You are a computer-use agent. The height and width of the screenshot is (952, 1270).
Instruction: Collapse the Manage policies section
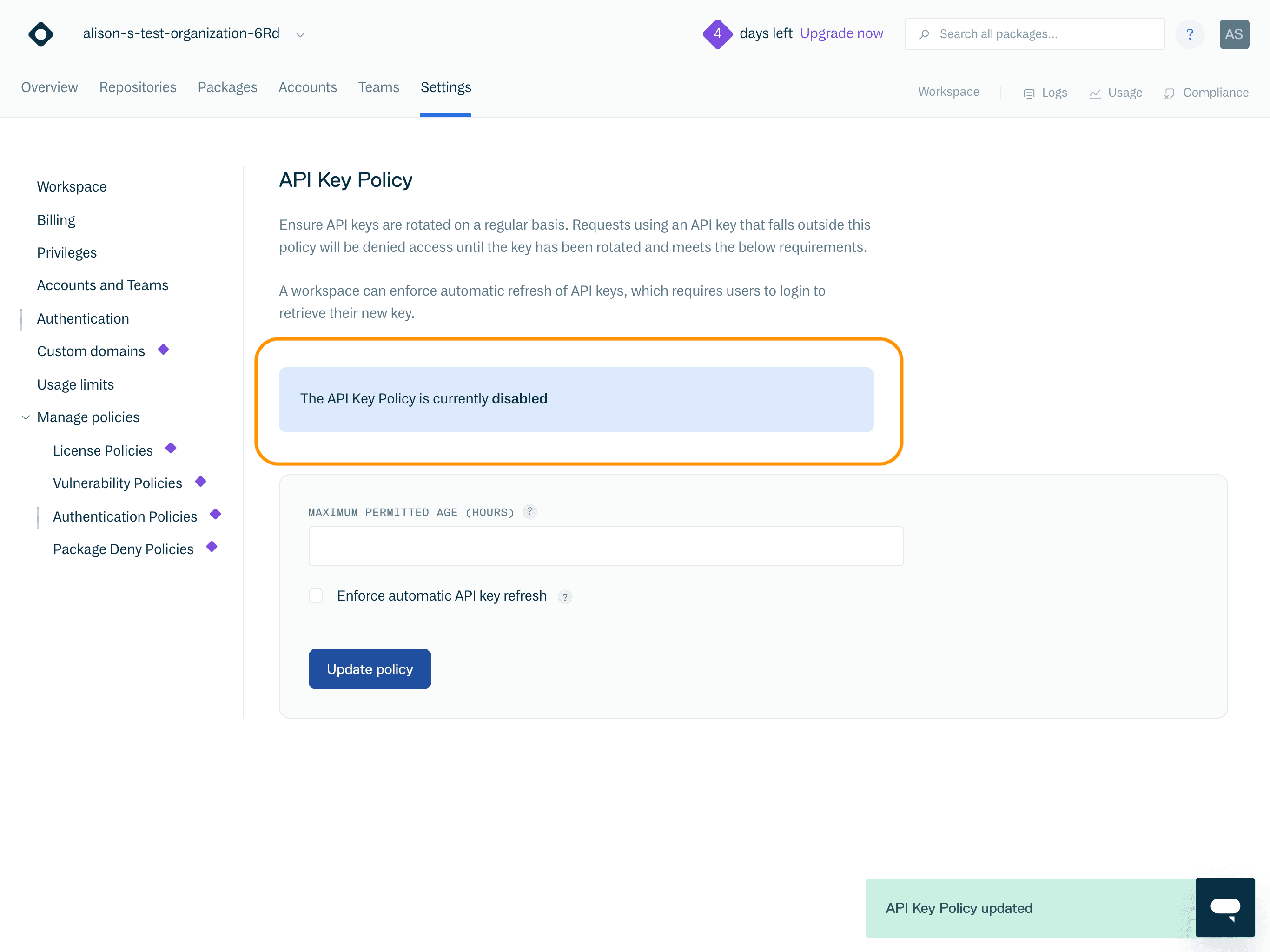[x=26, y=417]
